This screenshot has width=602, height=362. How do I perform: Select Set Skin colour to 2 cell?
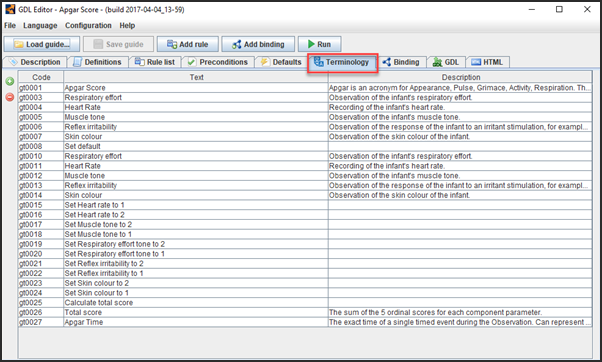(196, 283)
